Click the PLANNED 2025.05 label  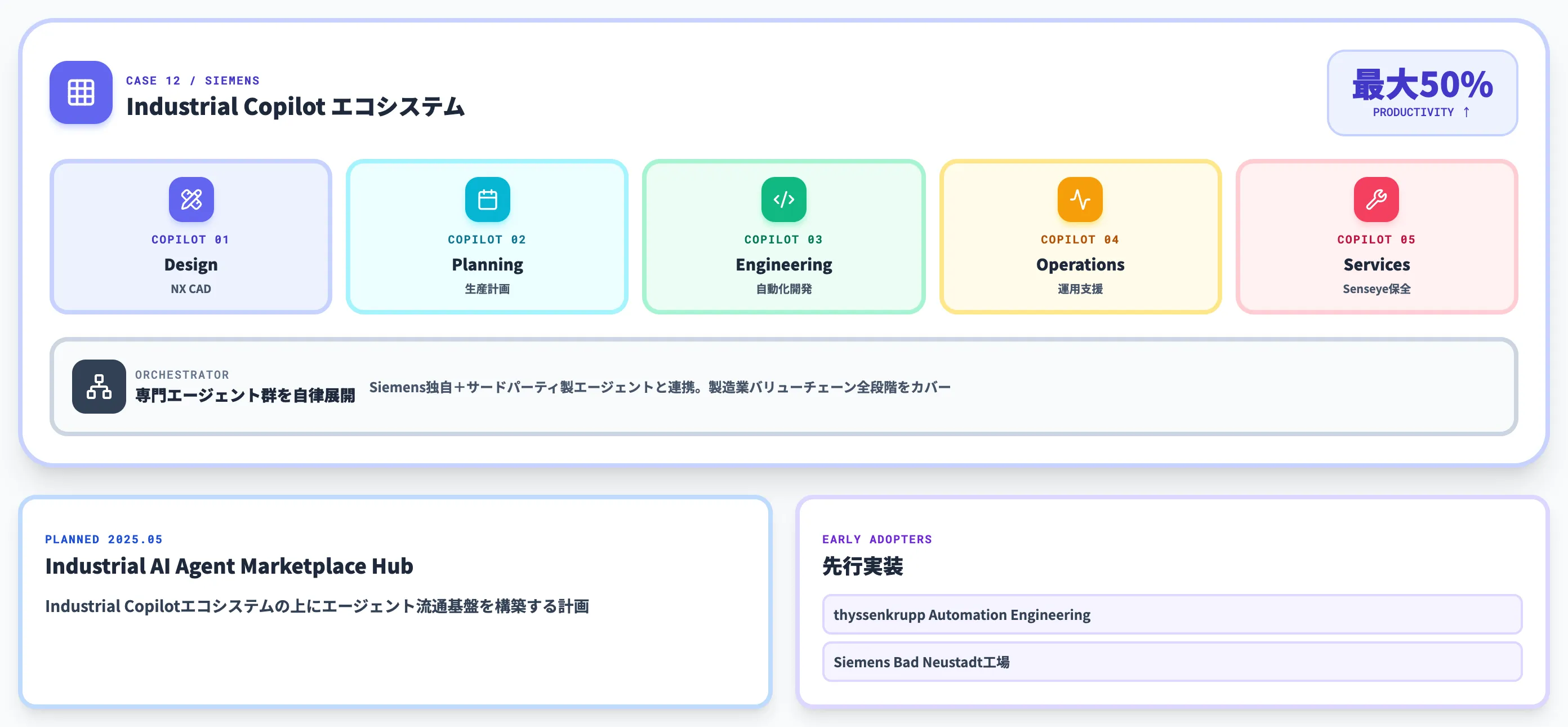pos(104,539)
